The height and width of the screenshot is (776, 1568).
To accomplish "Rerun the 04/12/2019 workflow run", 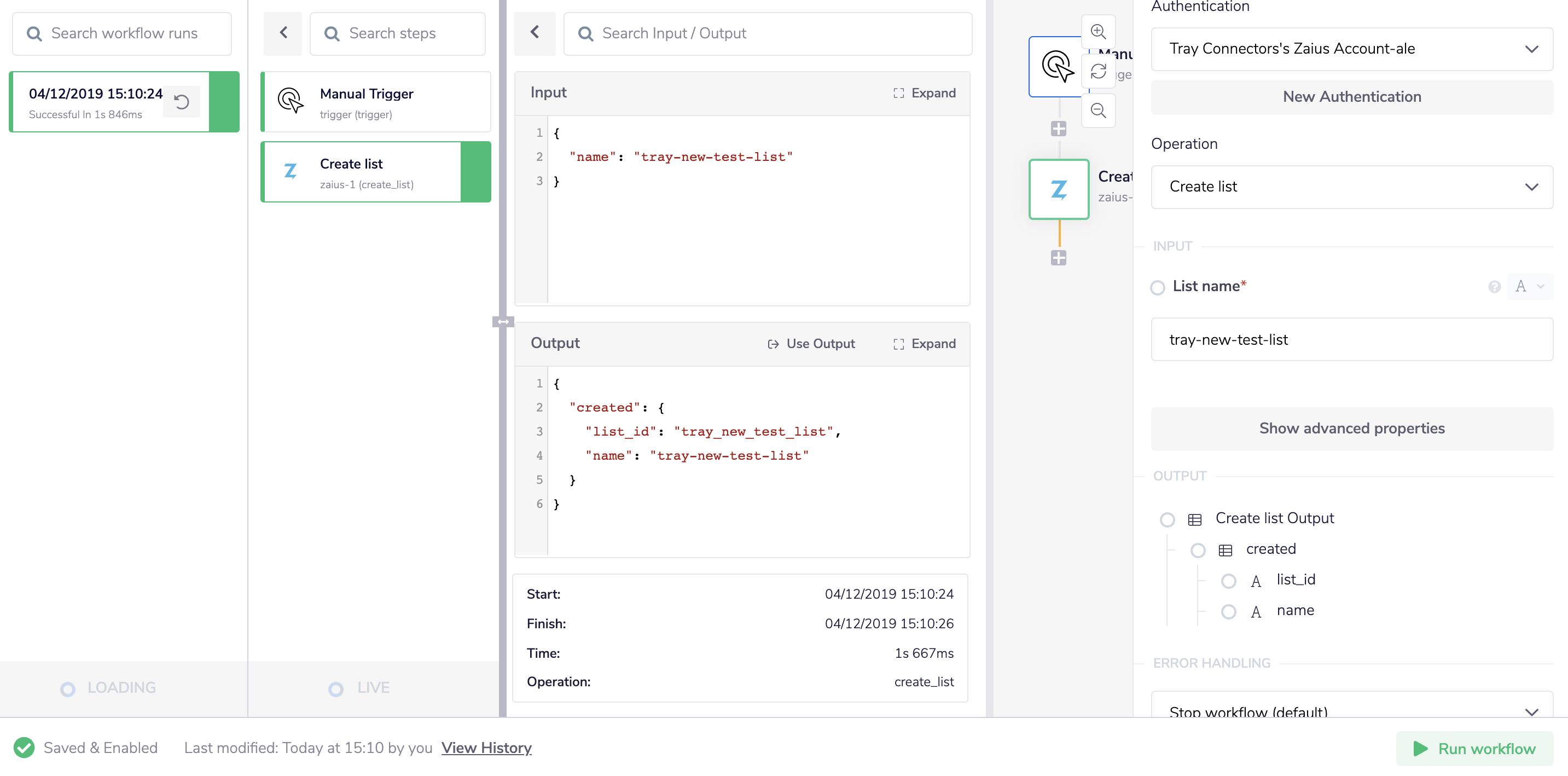I will click(181, 102).
